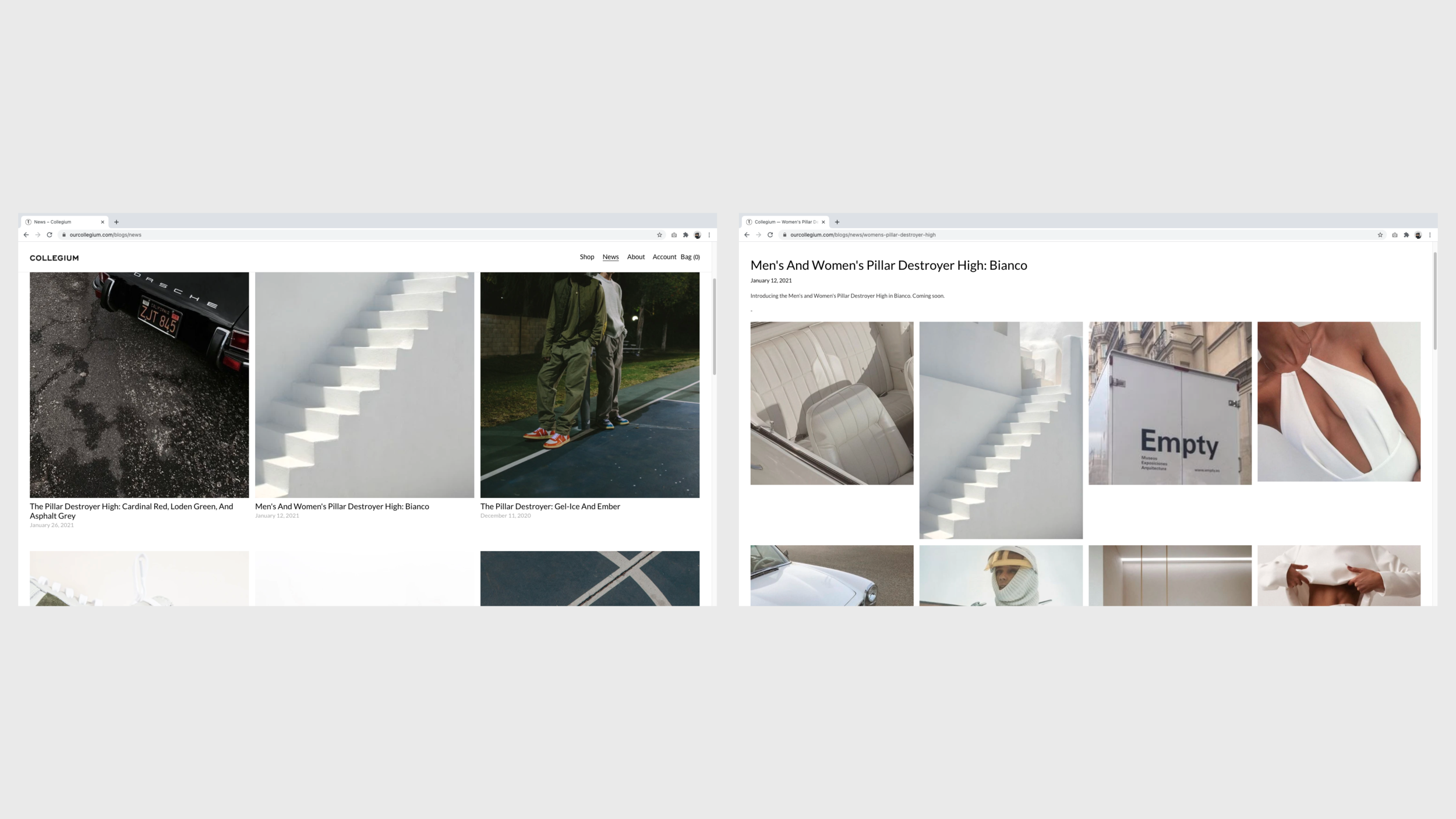Select the News – Collegium browser tab
The height and width of the screenshot is (819, 1456).
[61, 222]
